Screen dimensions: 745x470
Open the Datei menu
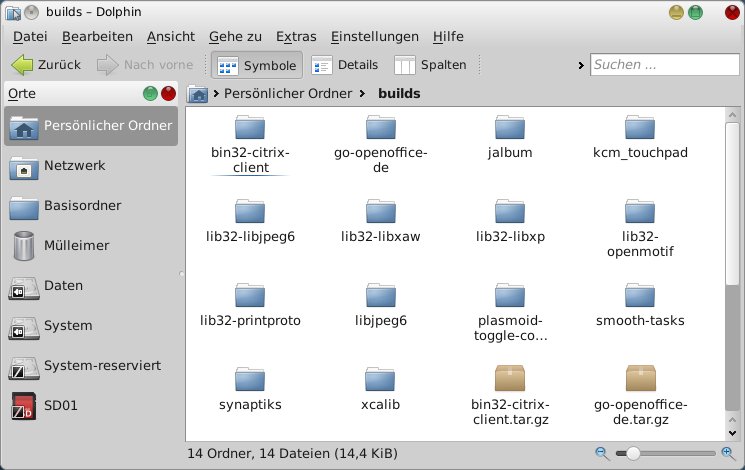click(x=30, y=37)
